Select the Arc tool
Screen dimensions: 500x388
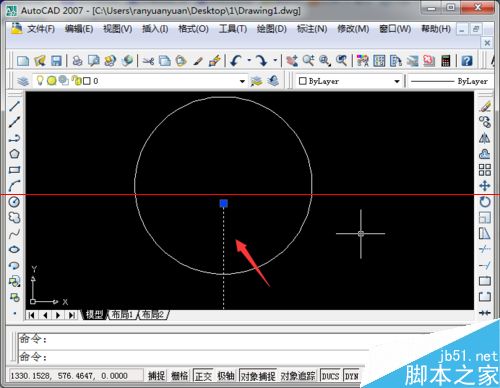click(14, 186)
